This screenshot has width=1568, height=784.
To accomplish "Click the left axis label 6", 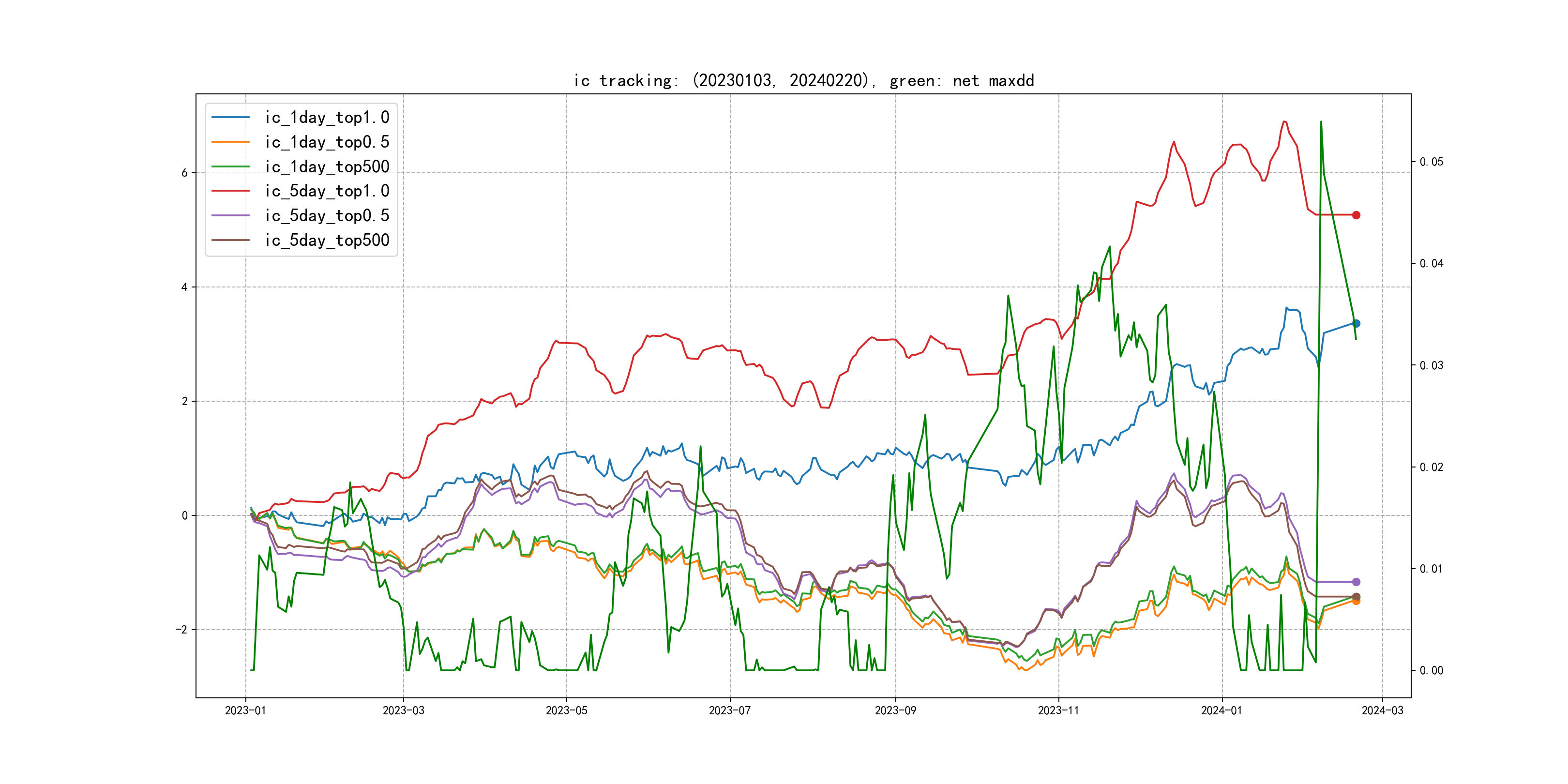I will [184, 173].
